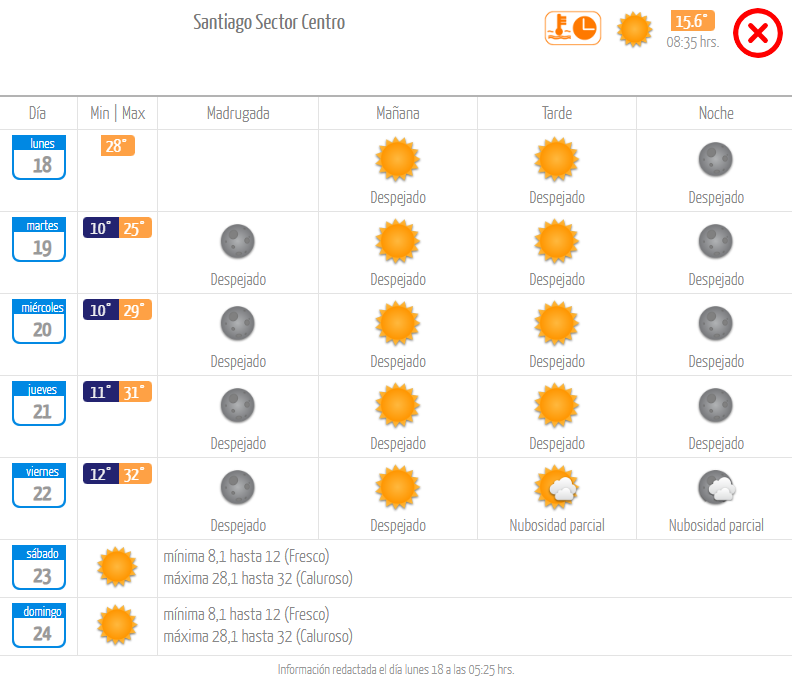Click the lunes Noche moon icon
This screenshot has width=792, height=679.
[716, 160]
